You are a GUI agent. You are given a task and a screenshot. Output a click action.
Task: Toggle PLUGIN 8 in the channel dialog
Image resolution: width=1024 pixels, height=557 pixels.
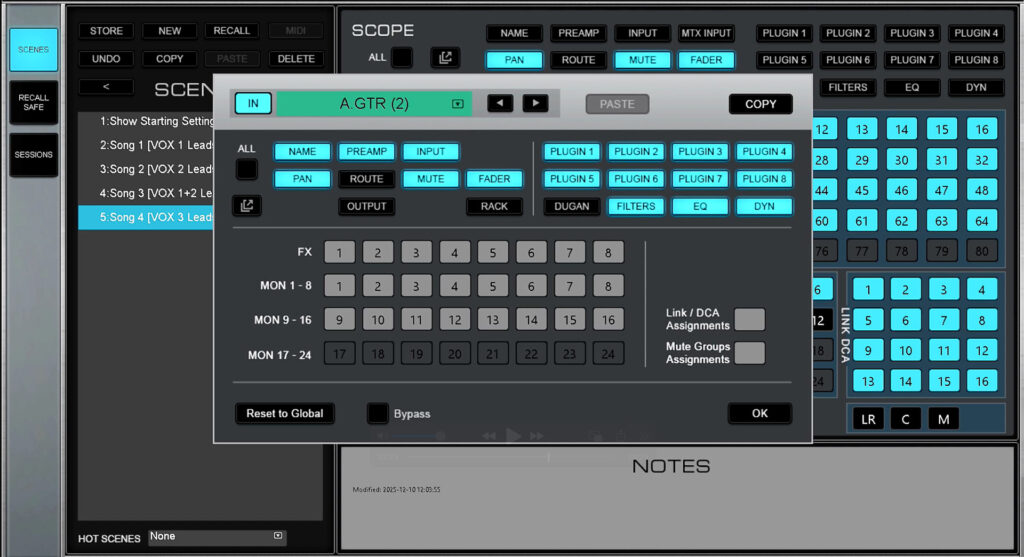click(x=764, y=179)
